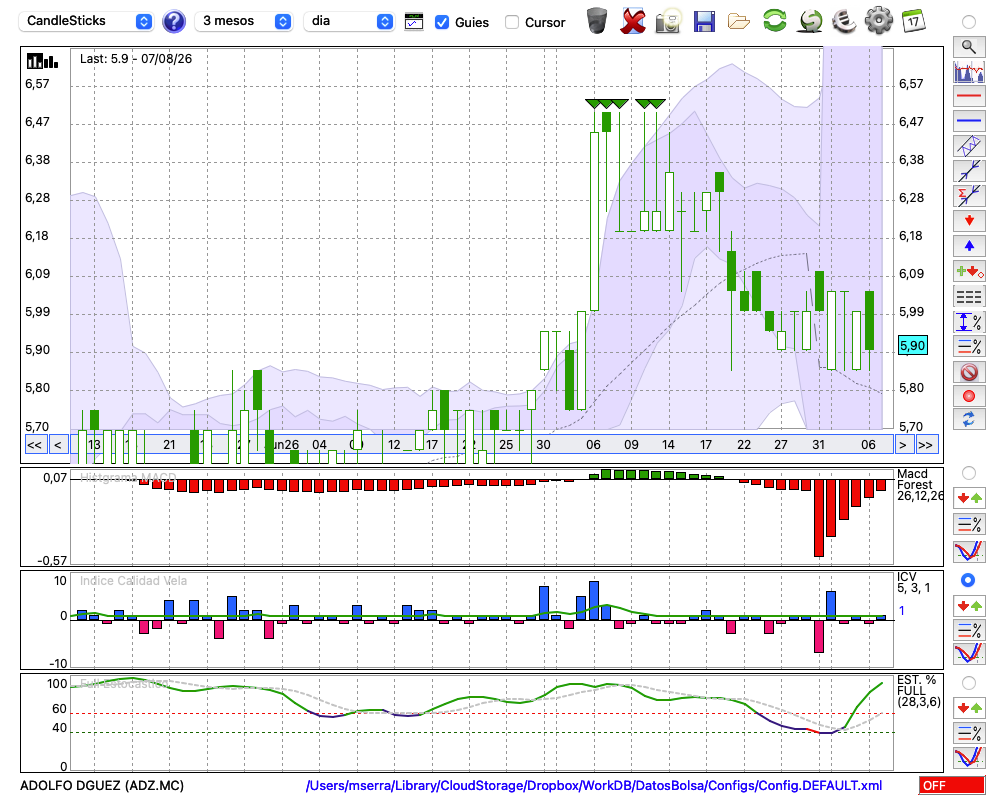Screen dimensions: 1000x800
Task: Click MACD panel red-green arrows button
Action: tap(969, 498)
